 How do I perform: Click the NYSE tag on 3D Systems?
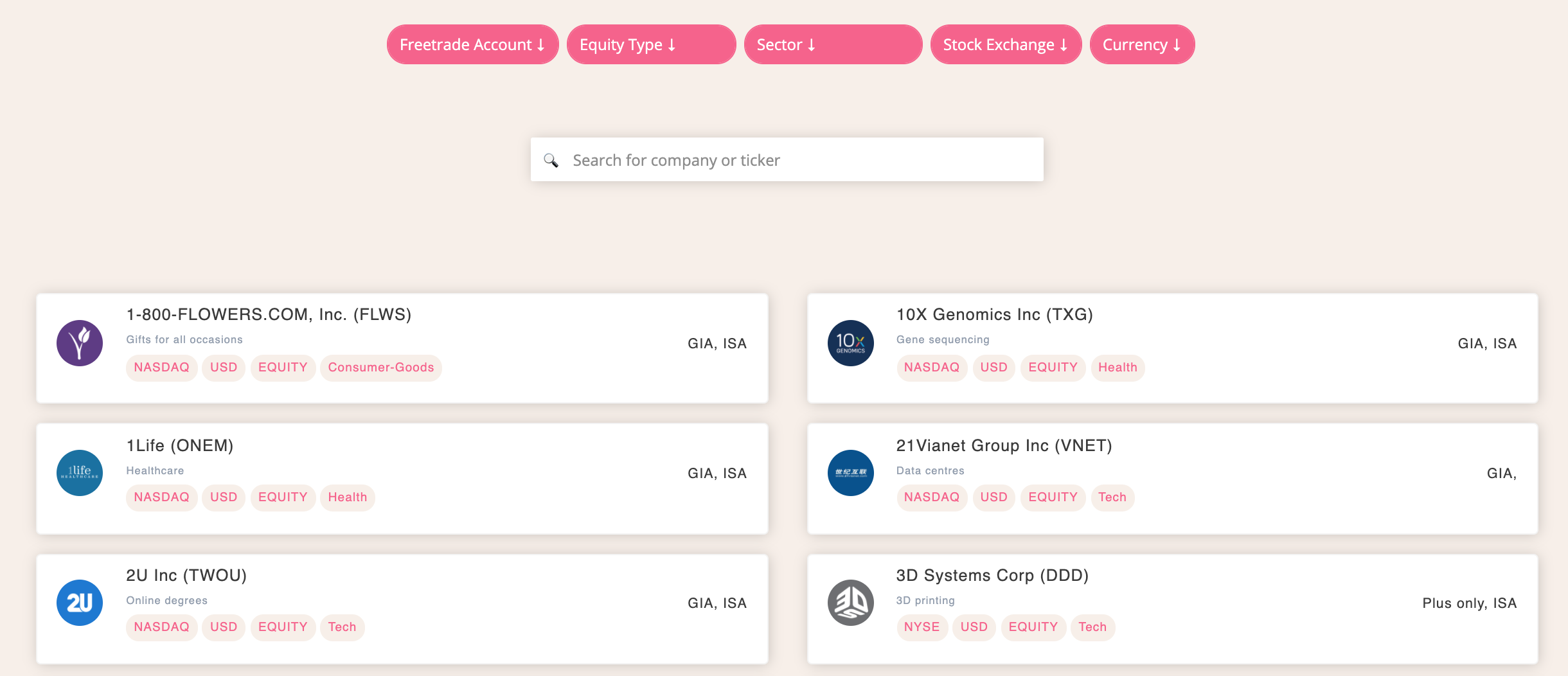coord(922,627)
